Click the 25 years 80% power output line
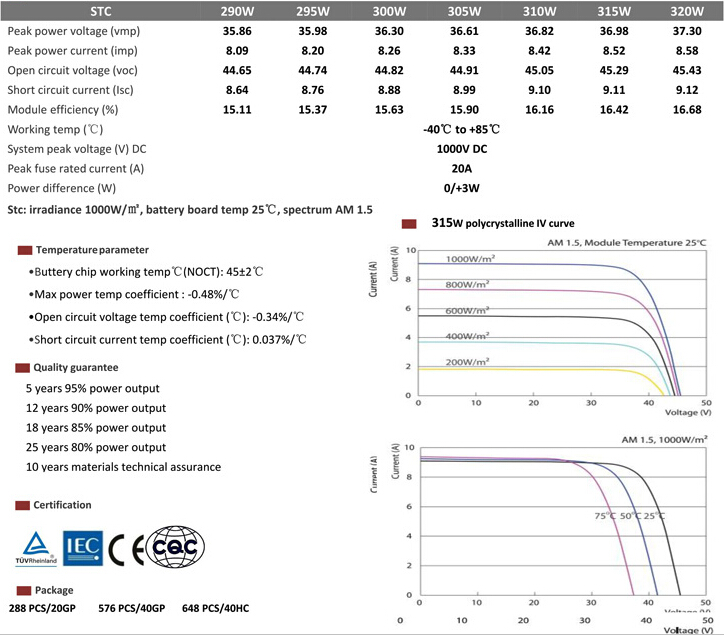724x635 pixels. [x=96, y=447]
